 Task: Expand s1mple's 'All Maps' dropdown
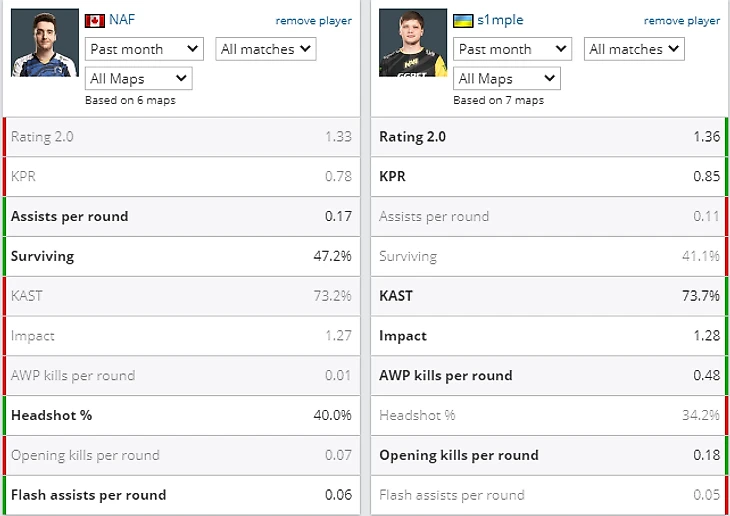point(506,78)
